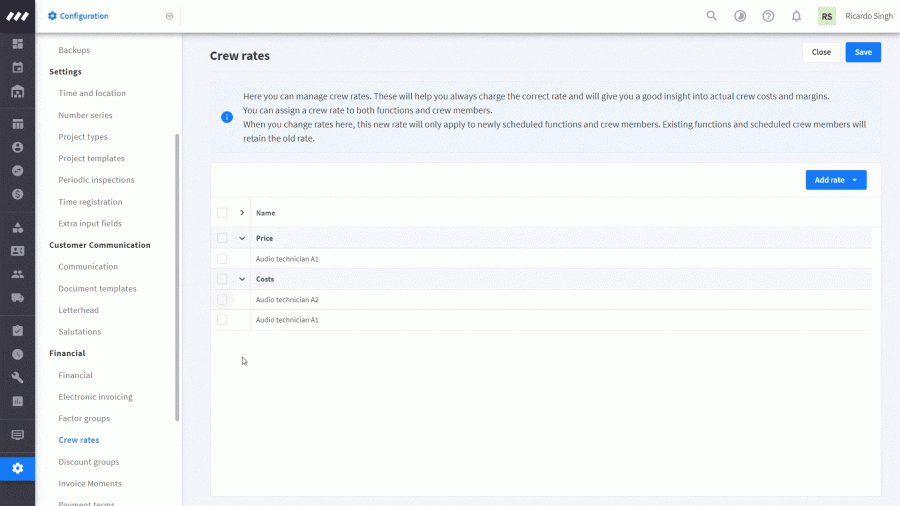Open the notifications bell
900x506 pixels.
796,16
